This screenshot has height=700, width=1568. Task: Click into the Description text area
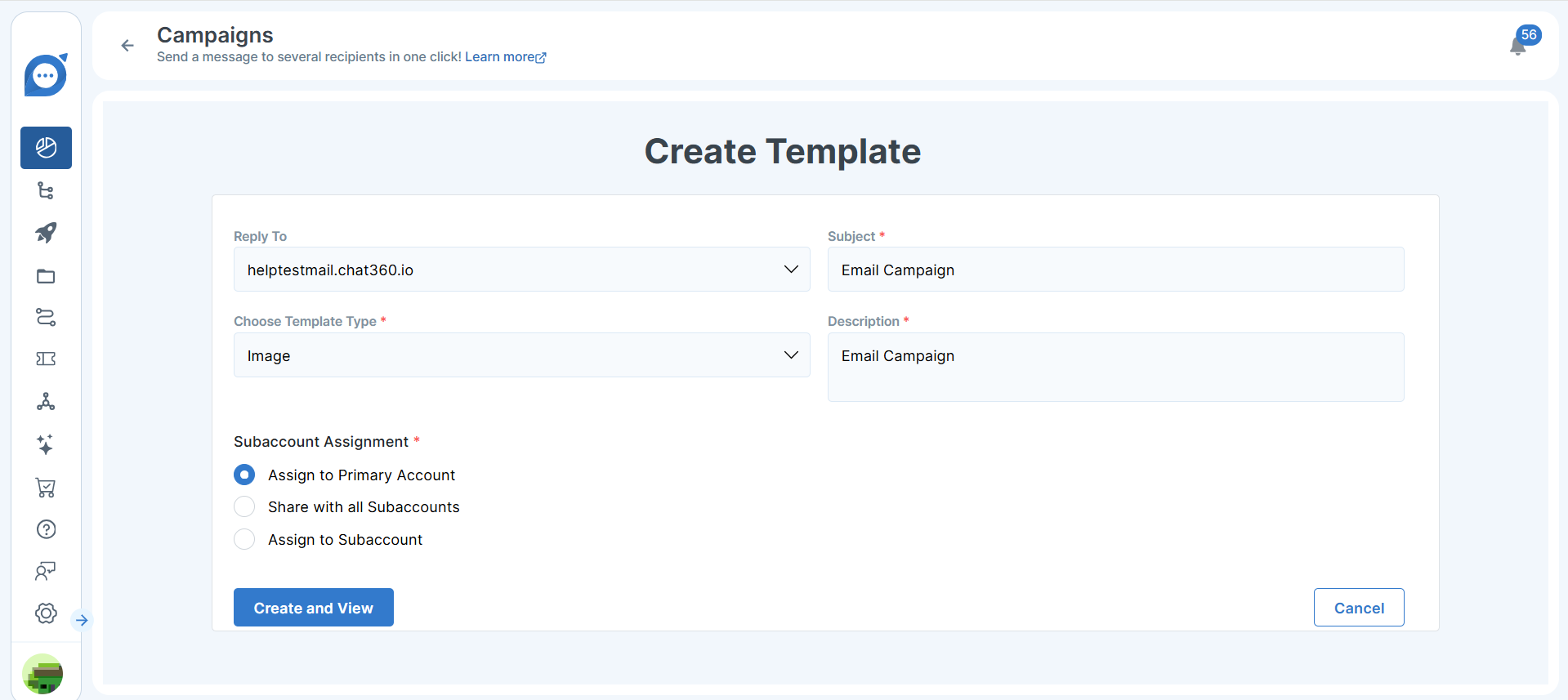point(1116,367)
